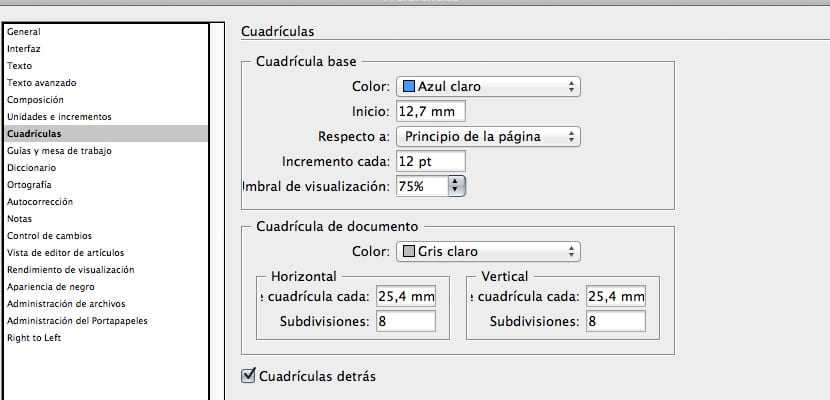Click the light gray color swatch
This screenshot has height=400, width=830.
point(408,251)
